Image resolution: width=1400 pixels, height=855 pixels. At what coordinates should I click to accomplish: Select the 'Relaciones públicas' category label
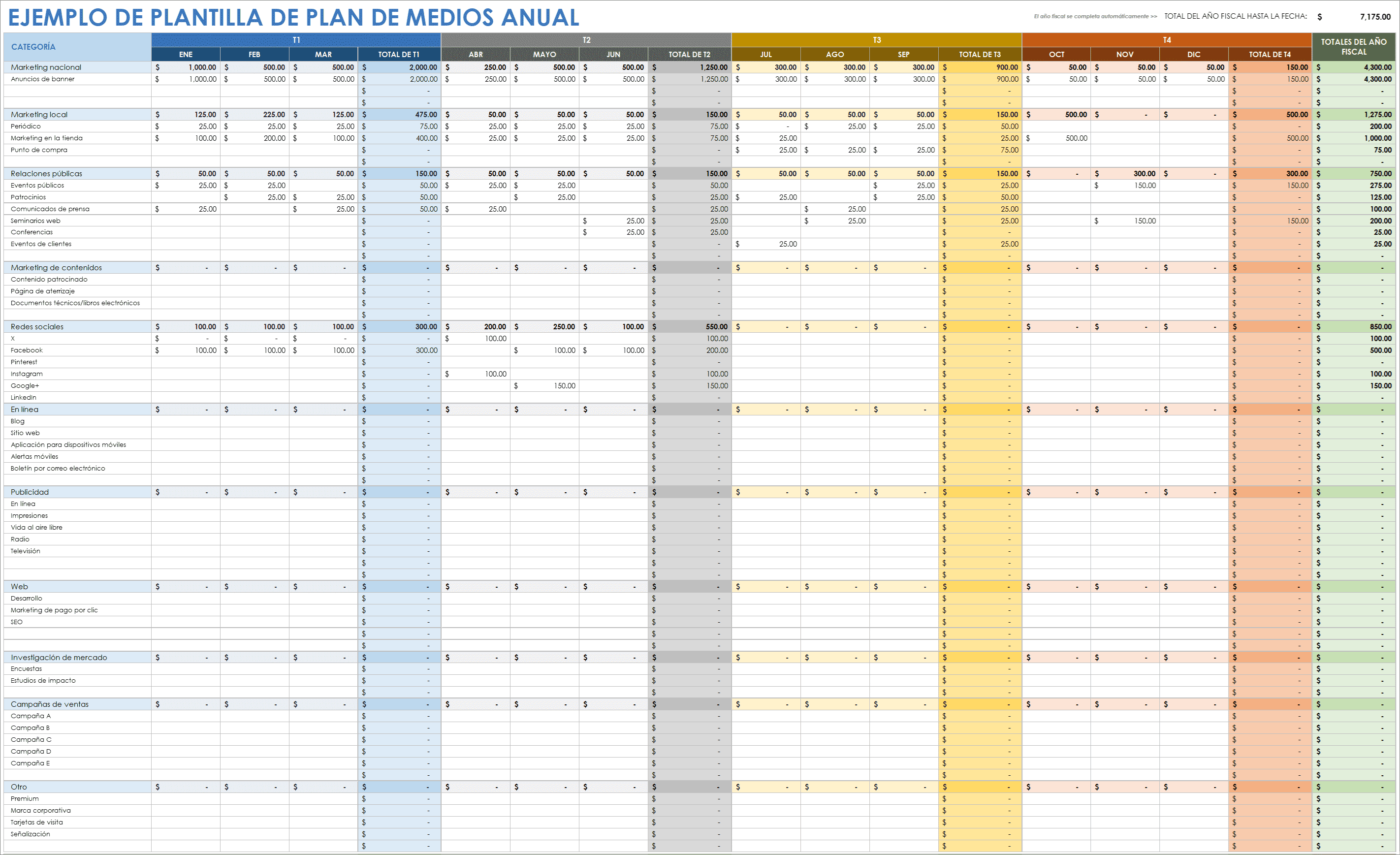(x=46, y=173)
